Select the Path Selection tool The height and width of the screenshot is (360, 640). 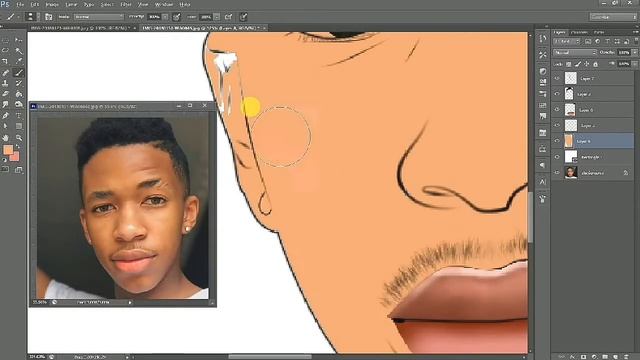tap(5, 127)
